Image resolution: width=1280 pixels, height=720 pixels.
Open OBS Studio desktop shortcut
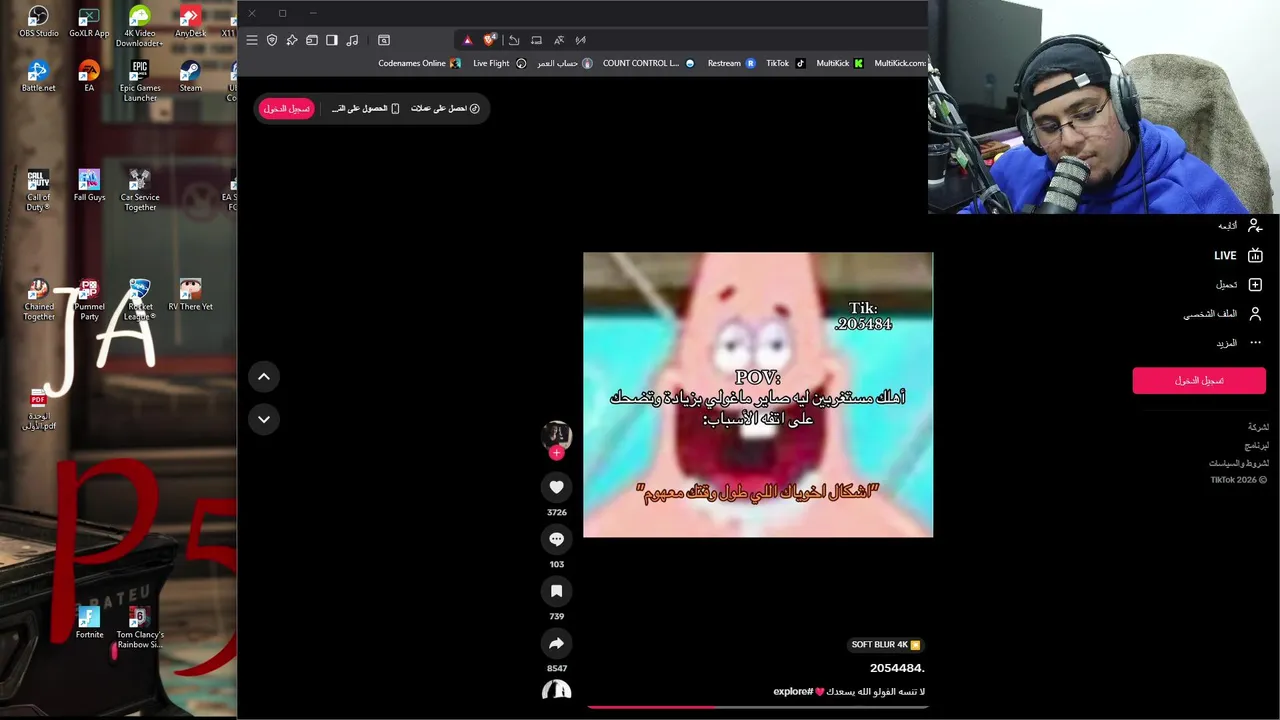(38, 22)
